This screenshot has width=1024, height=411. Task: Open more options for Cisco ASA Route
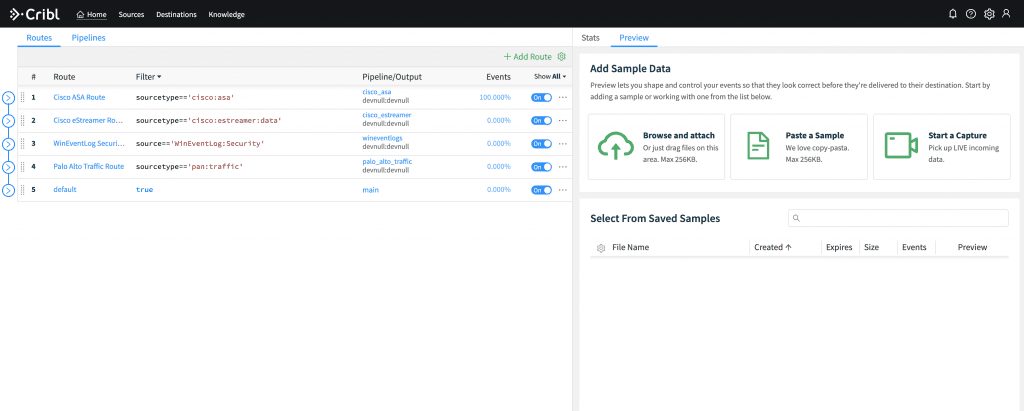[x=563, y=97]
